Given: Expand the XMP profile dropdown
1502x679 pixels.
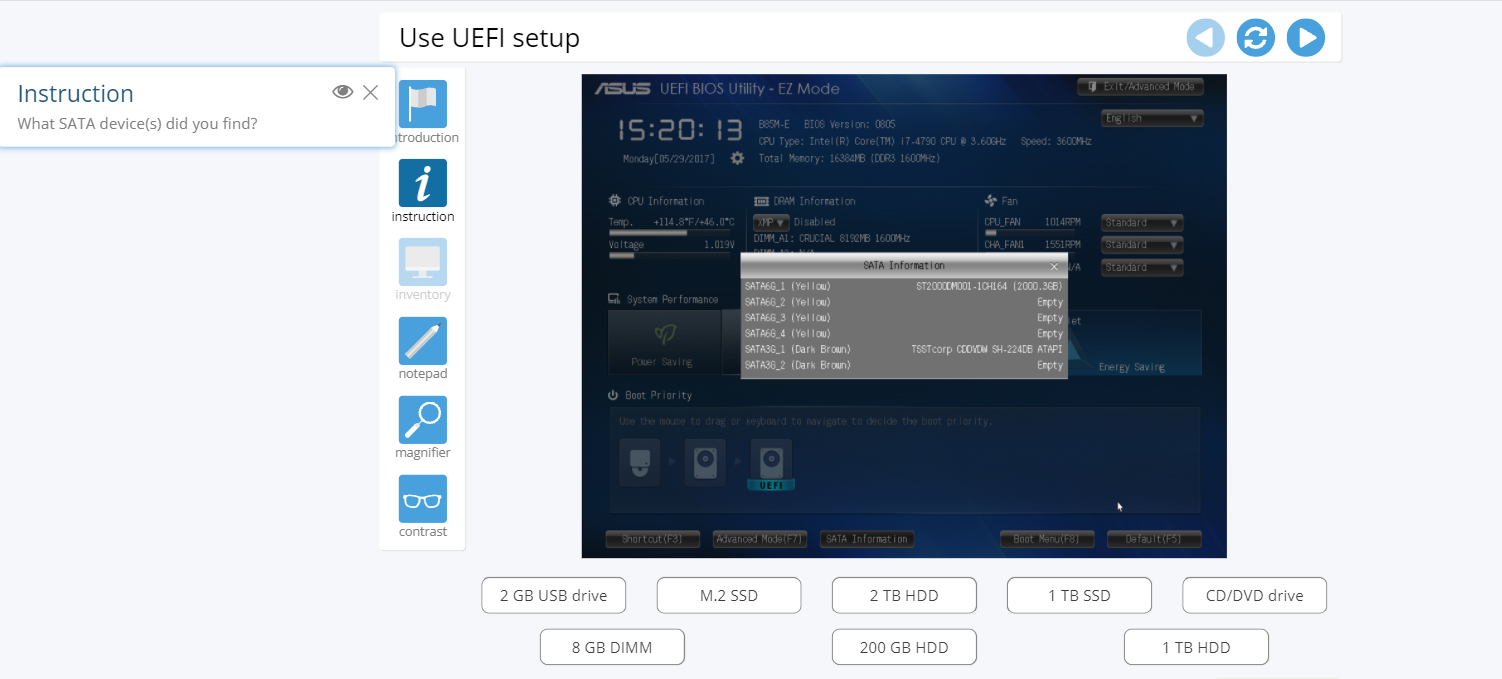Looking at the screenshot, I should [771, 222].
